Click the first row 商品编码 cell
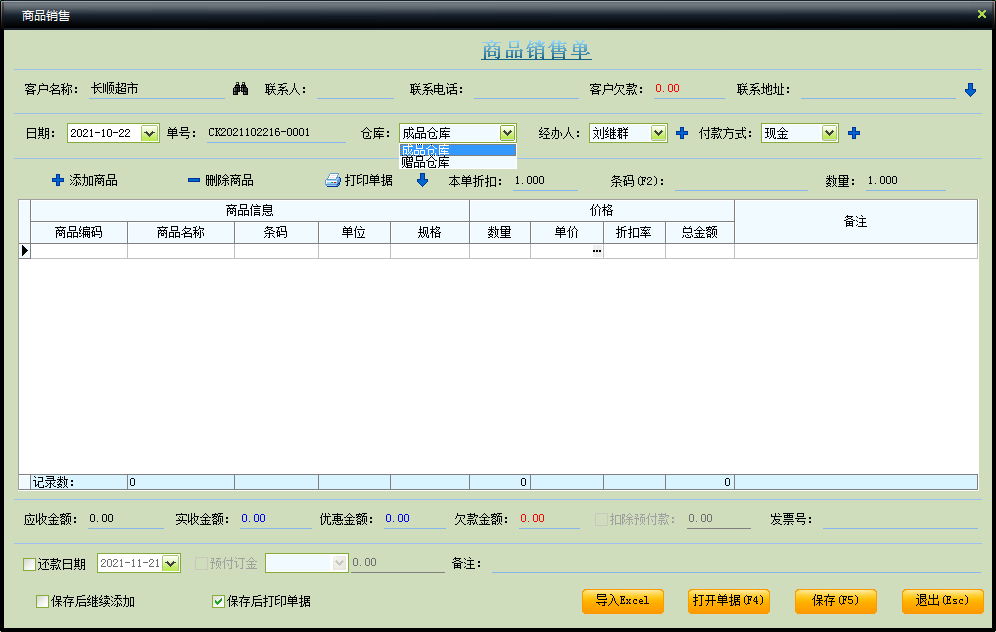 [x=79, y=251]
